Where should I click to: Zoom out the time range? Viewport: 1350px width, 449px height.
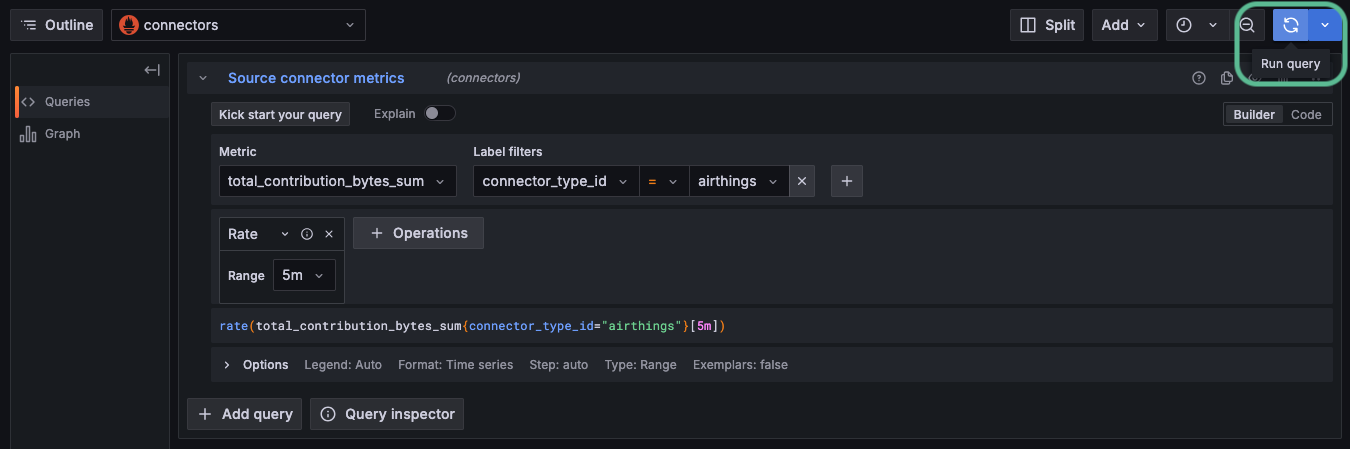[x=1247, y=25]
